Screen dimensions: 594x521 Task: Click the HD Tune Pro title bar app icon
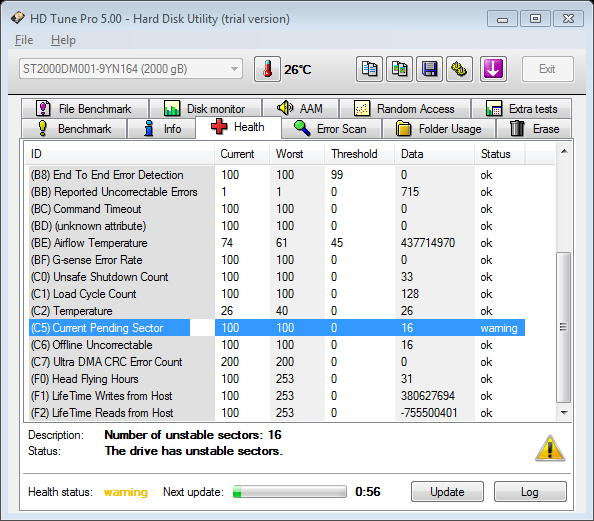[x=17, y=18]
